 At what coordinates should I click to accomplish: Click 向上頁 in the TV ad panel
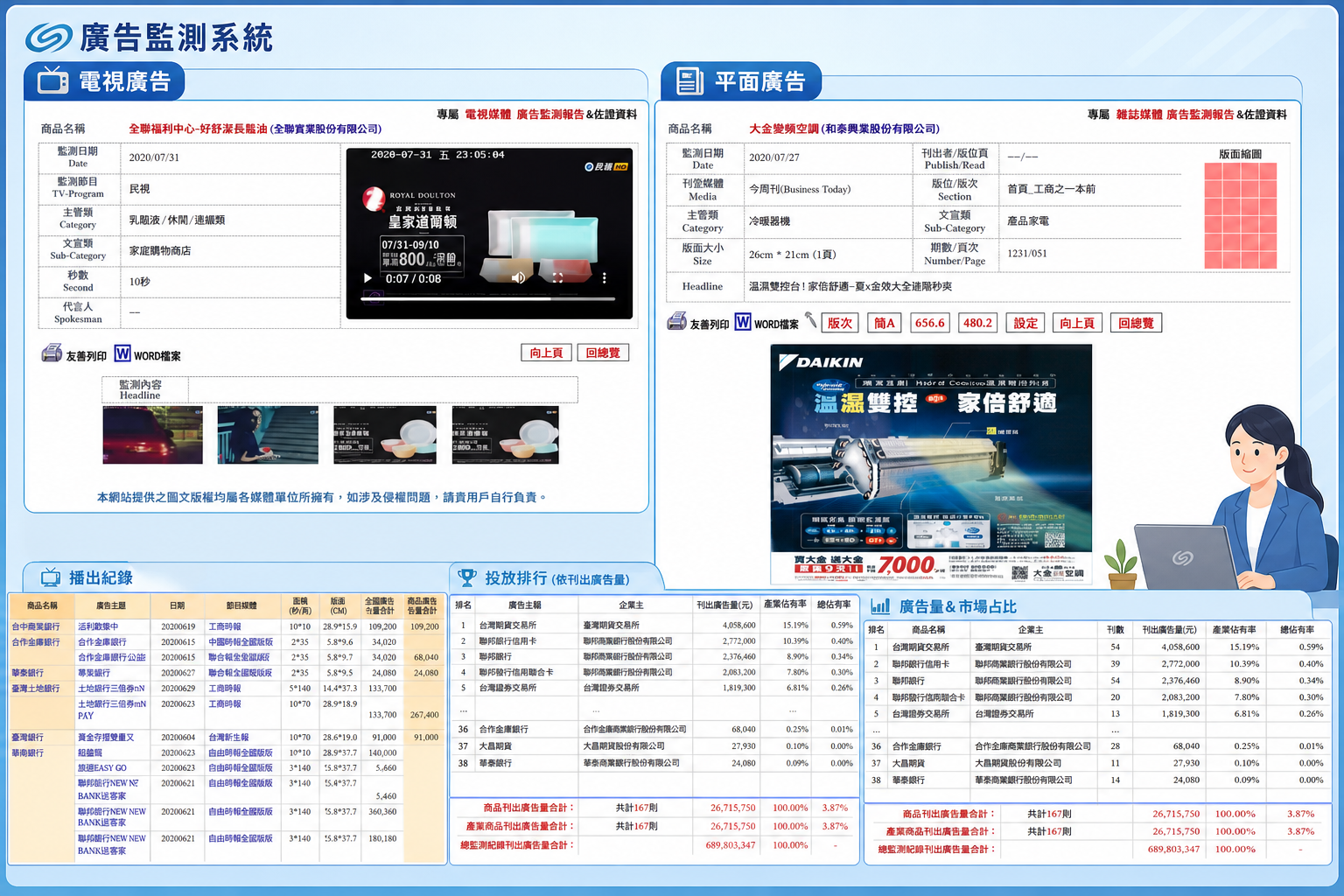(547, 353)
